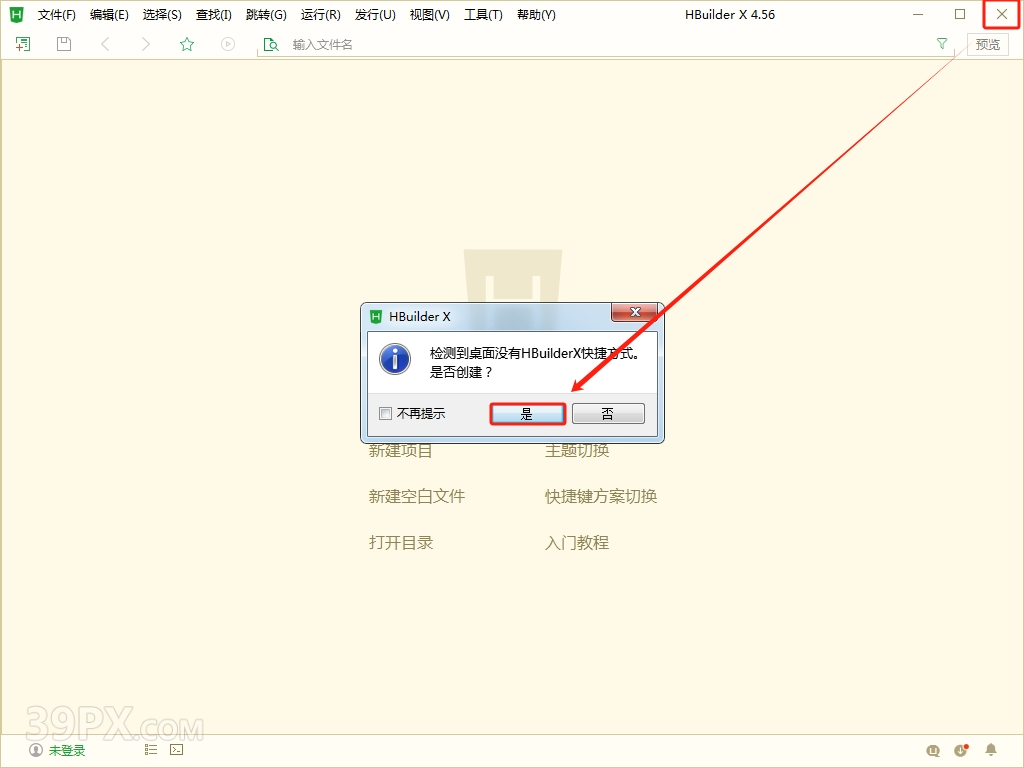1024x768 pixels.
Task: Open the 视图(V) menu
Action: click(x=430, y=15)
